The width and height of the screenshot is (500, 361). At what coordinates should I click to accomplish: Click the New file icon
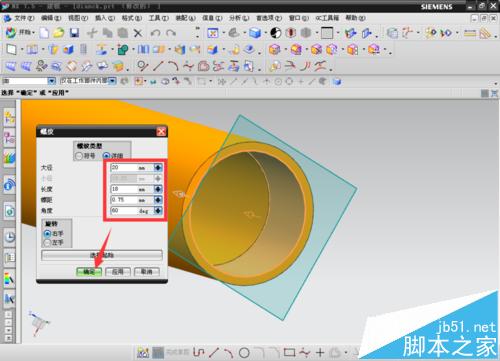44,33
